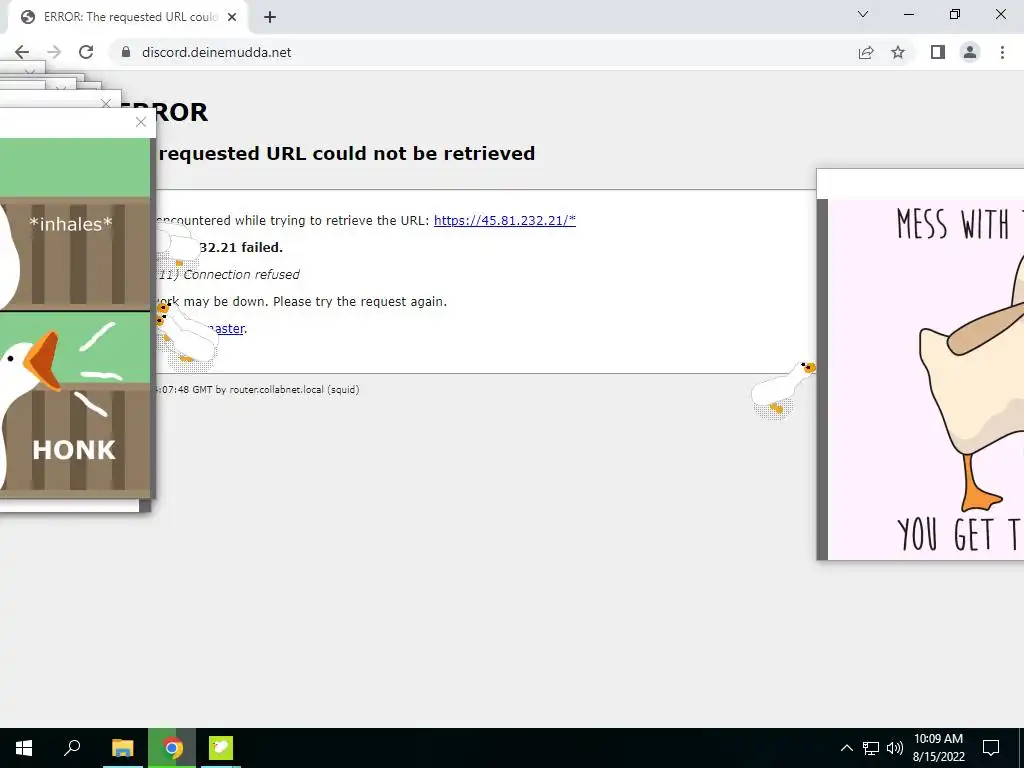Screen dimensions: 1024x768
Task: Click the Mess With goose poster
Action: point(925,379)
